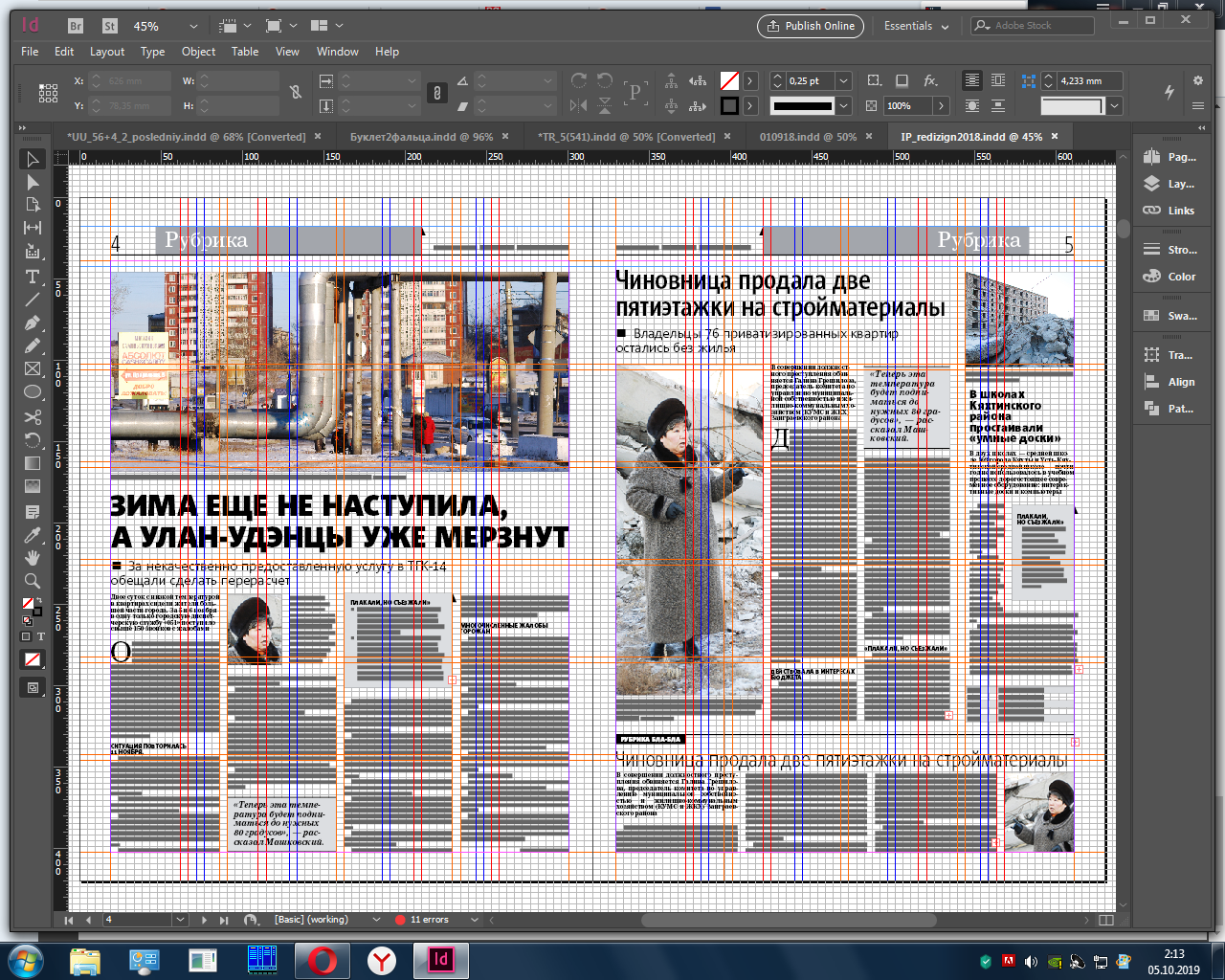Click the corner size 4,233 mm field

[1089, 81]
